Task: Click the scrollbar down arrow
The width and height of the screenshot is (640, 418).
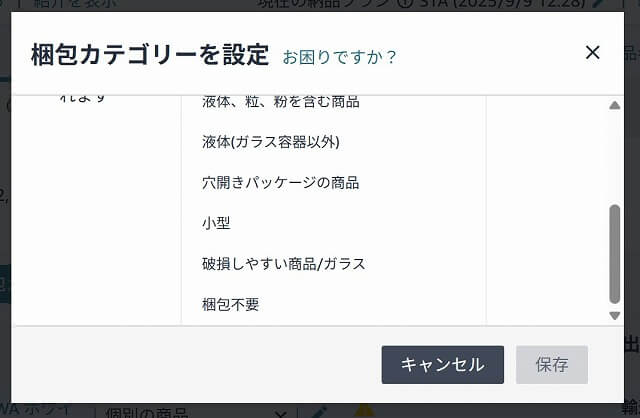Action: pyautogui.click(x=614, y=315)
